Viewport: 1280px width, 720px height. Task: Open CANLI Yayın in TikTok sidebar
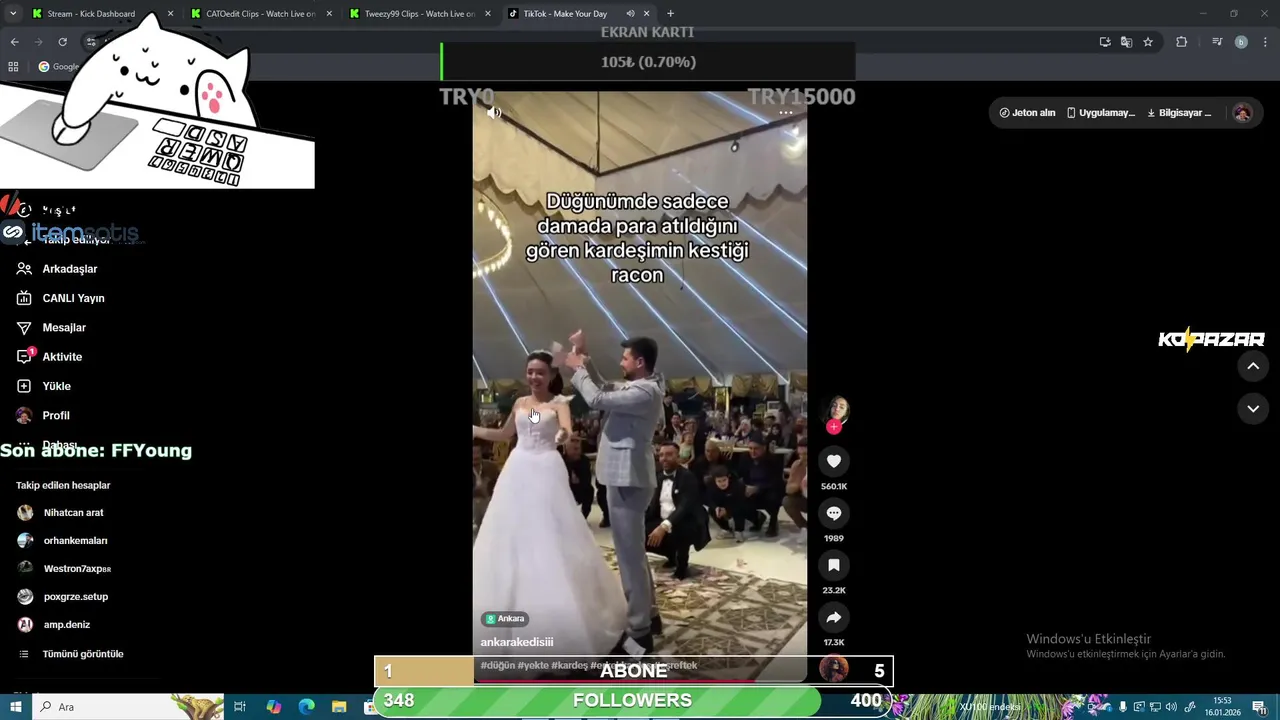61,298
